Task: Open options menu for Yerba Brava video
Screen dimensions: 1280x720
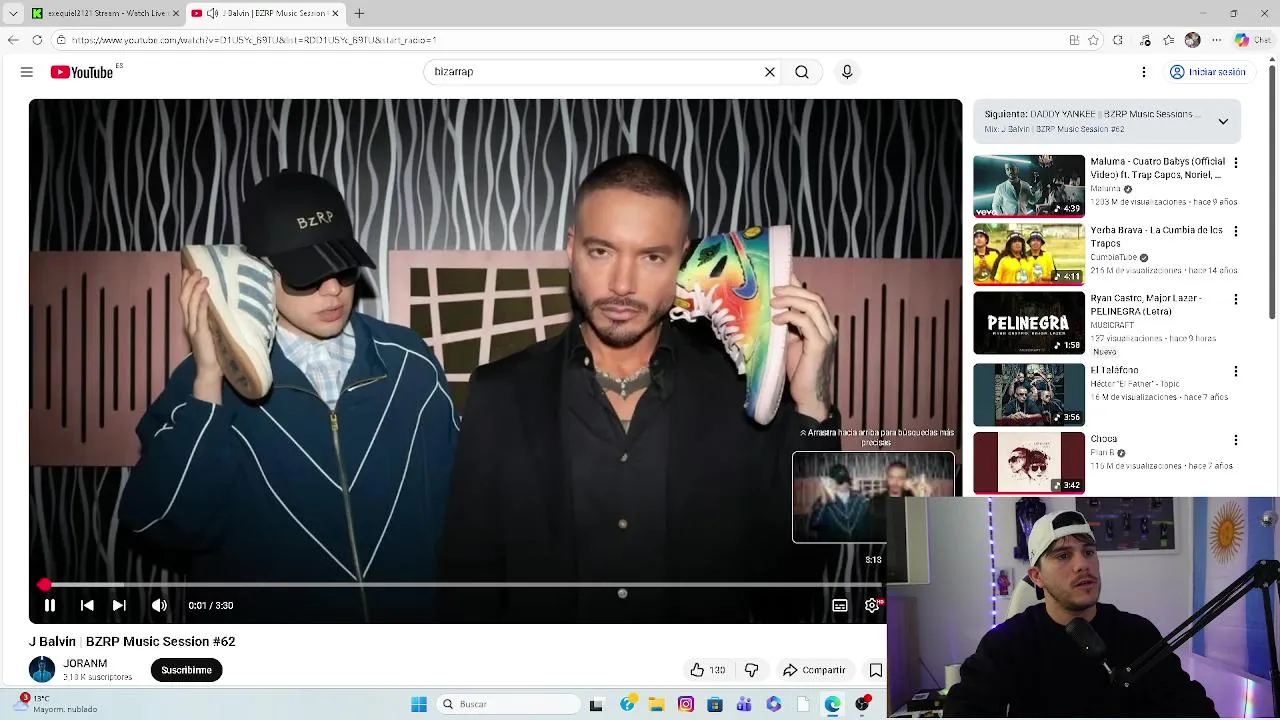Action: point(1236,231)
